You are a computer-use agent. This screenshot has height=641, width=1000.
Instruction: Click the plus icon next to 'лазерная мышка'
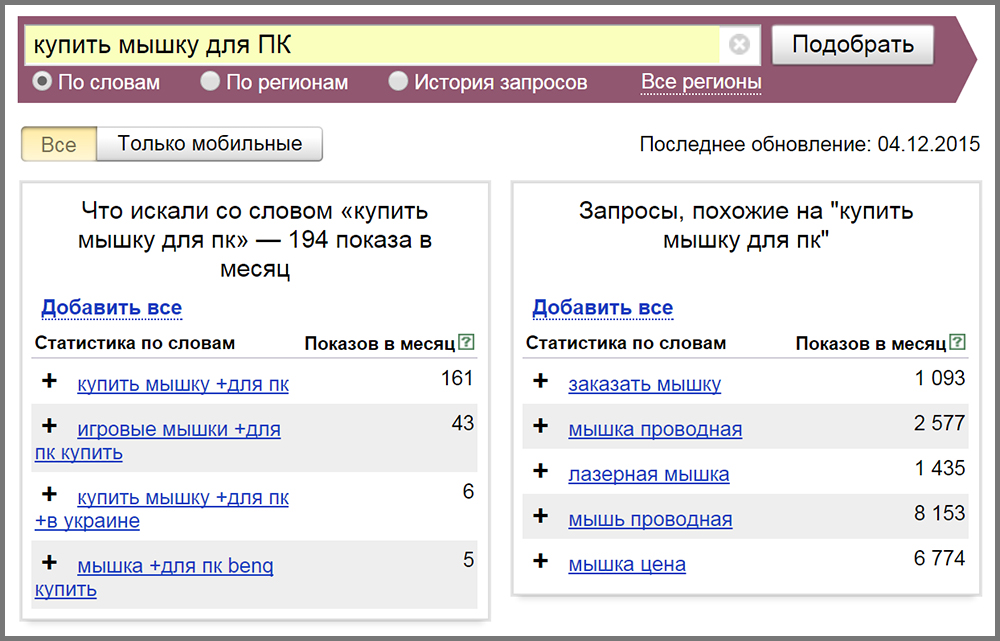tap(541, 471)
